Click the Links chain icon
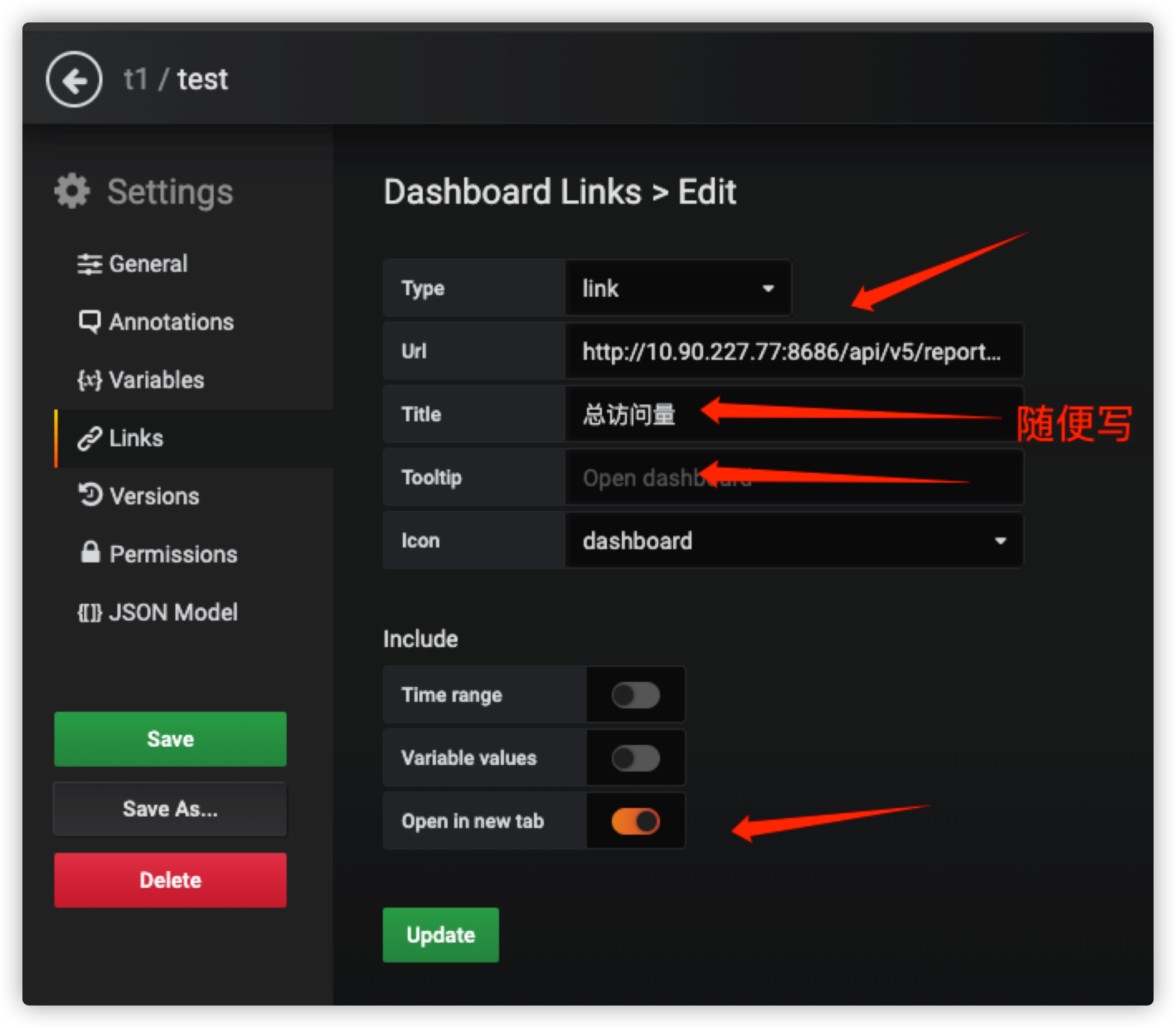Viewport: 1176px width, 1028px height. [x=90, y=437]
